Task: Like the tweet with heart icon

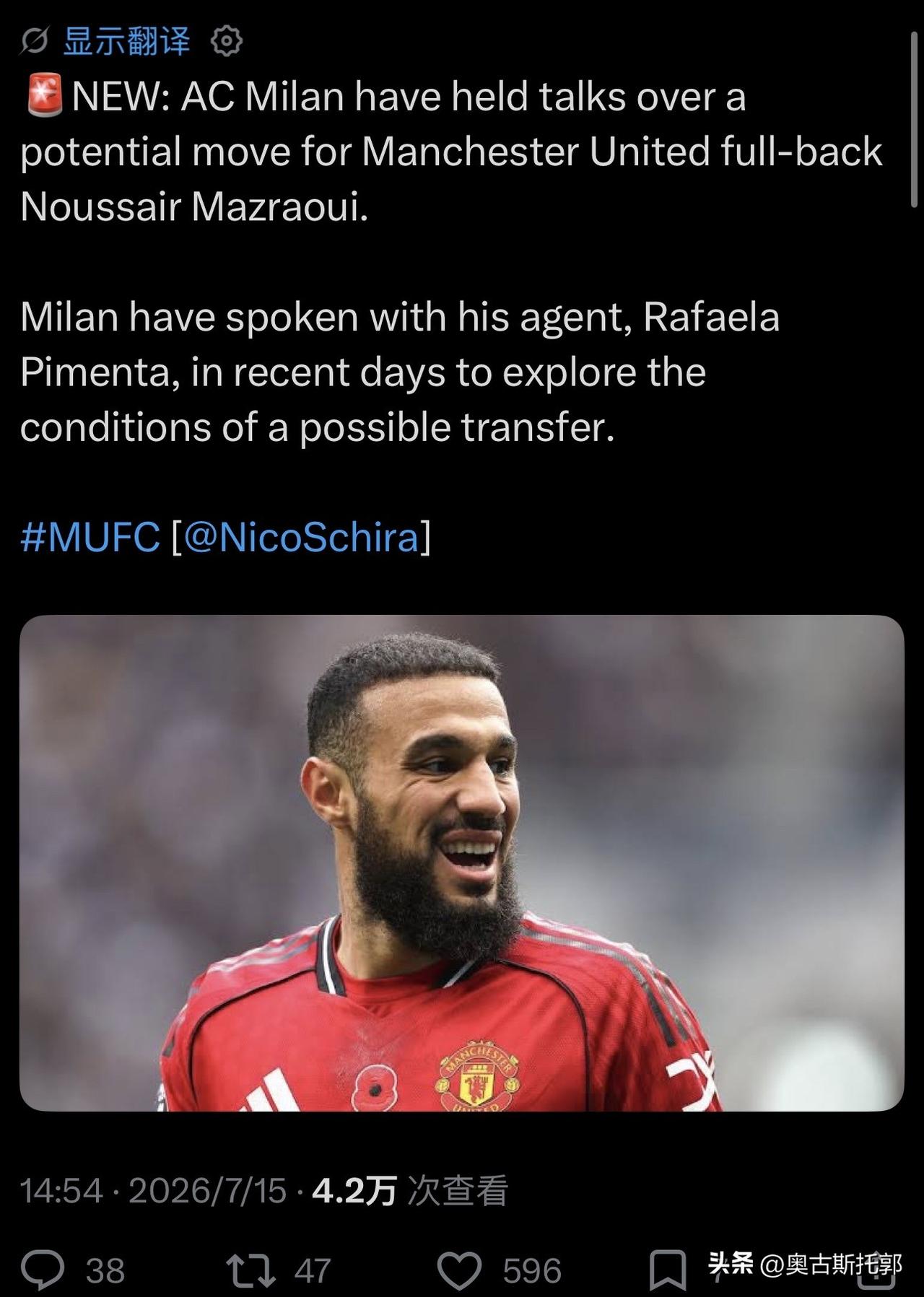Action: click(459, 1270)
